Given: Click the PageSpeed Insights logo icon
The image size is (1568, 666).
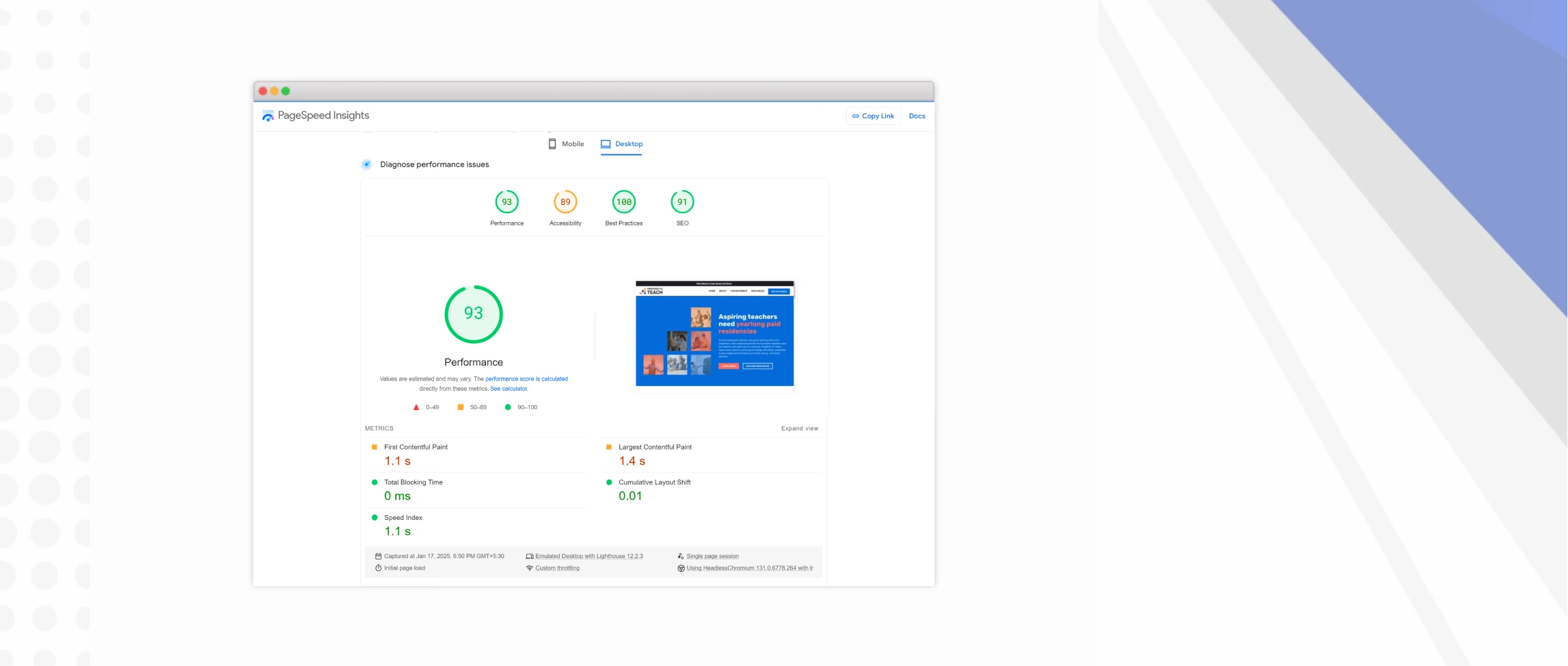Looking at the screenshot, I should tap(268, 116).
